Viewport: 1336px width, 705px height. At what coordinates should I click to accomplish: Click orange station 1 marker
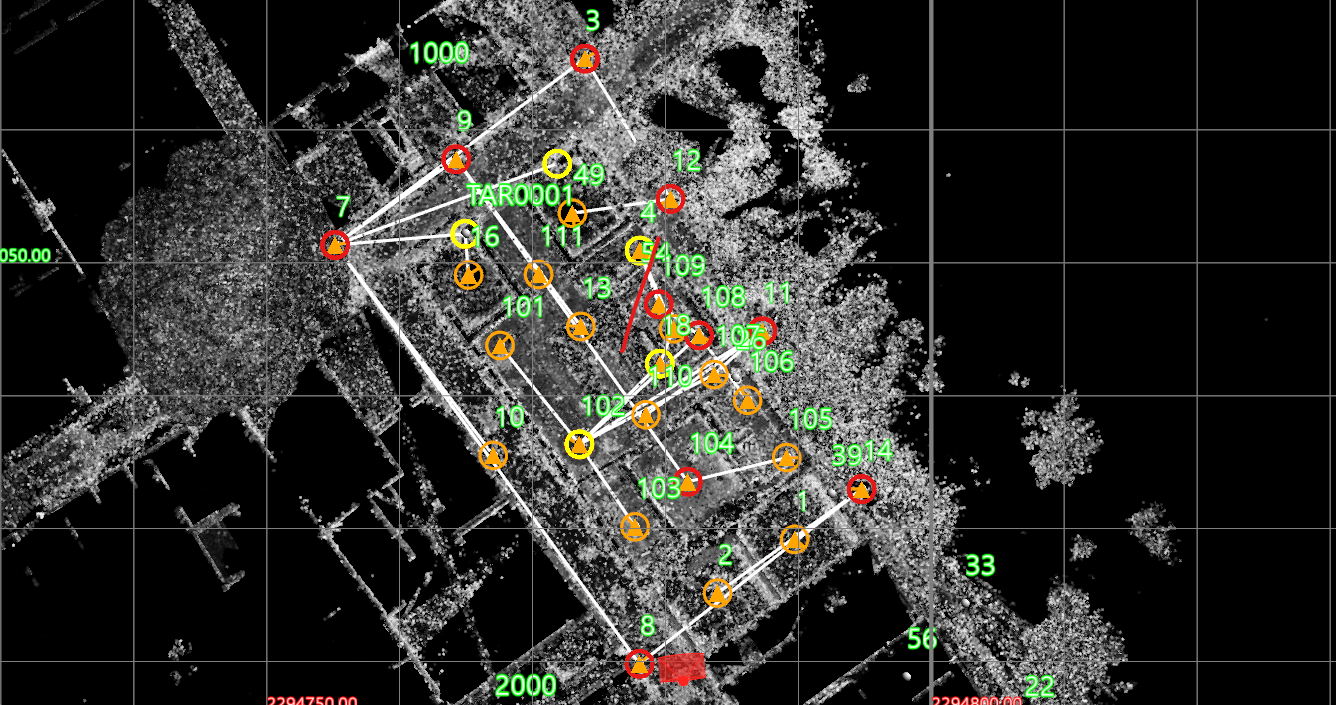795,540
